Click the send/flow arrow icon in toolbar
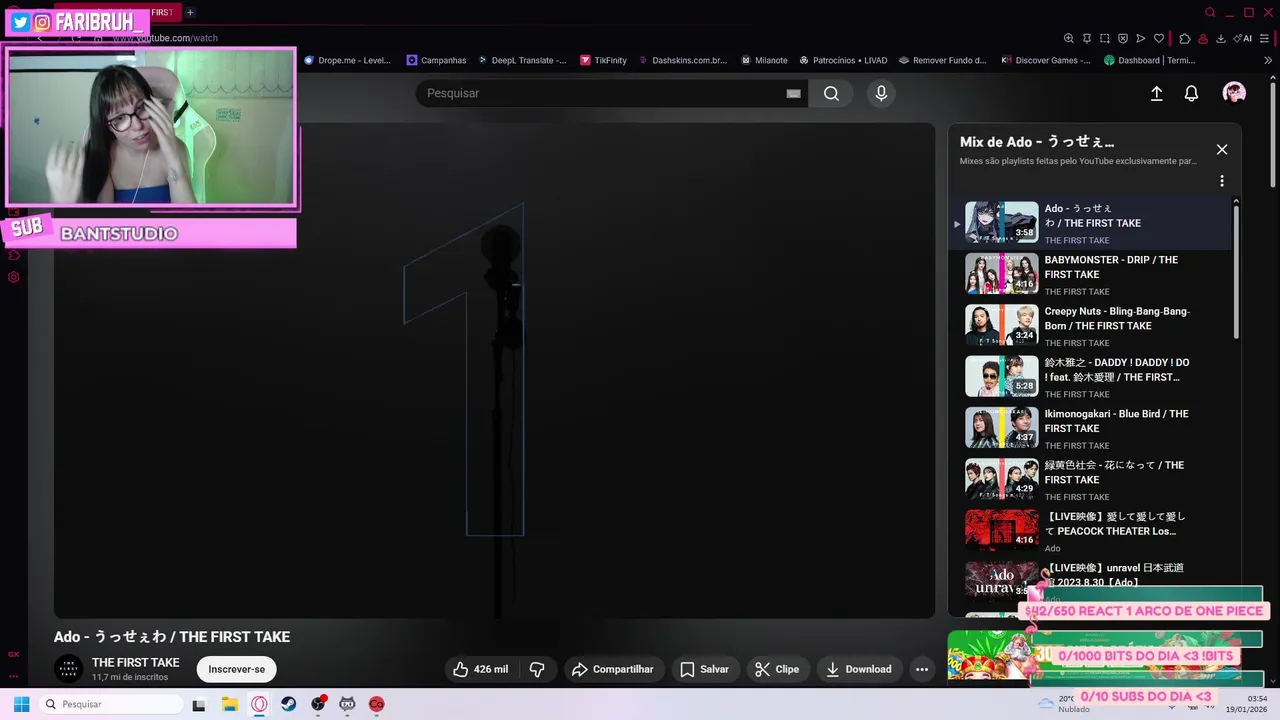Screen dimensions: 1280x720 point(1141,38)
